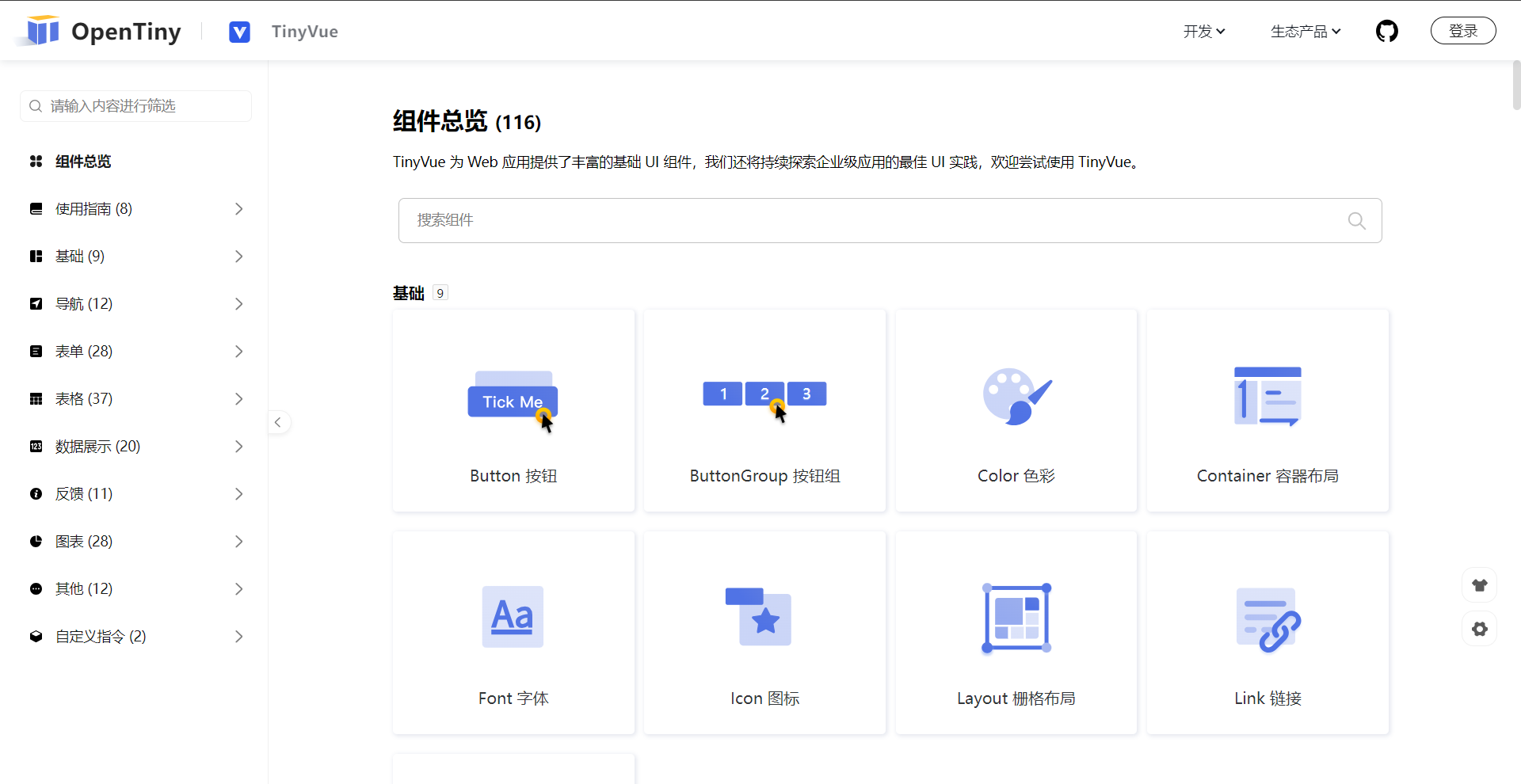This screenshot has height=784, width=1521.
Task: Collapse the sidebar with arrow toggle
Action: (x=278, y=422)
